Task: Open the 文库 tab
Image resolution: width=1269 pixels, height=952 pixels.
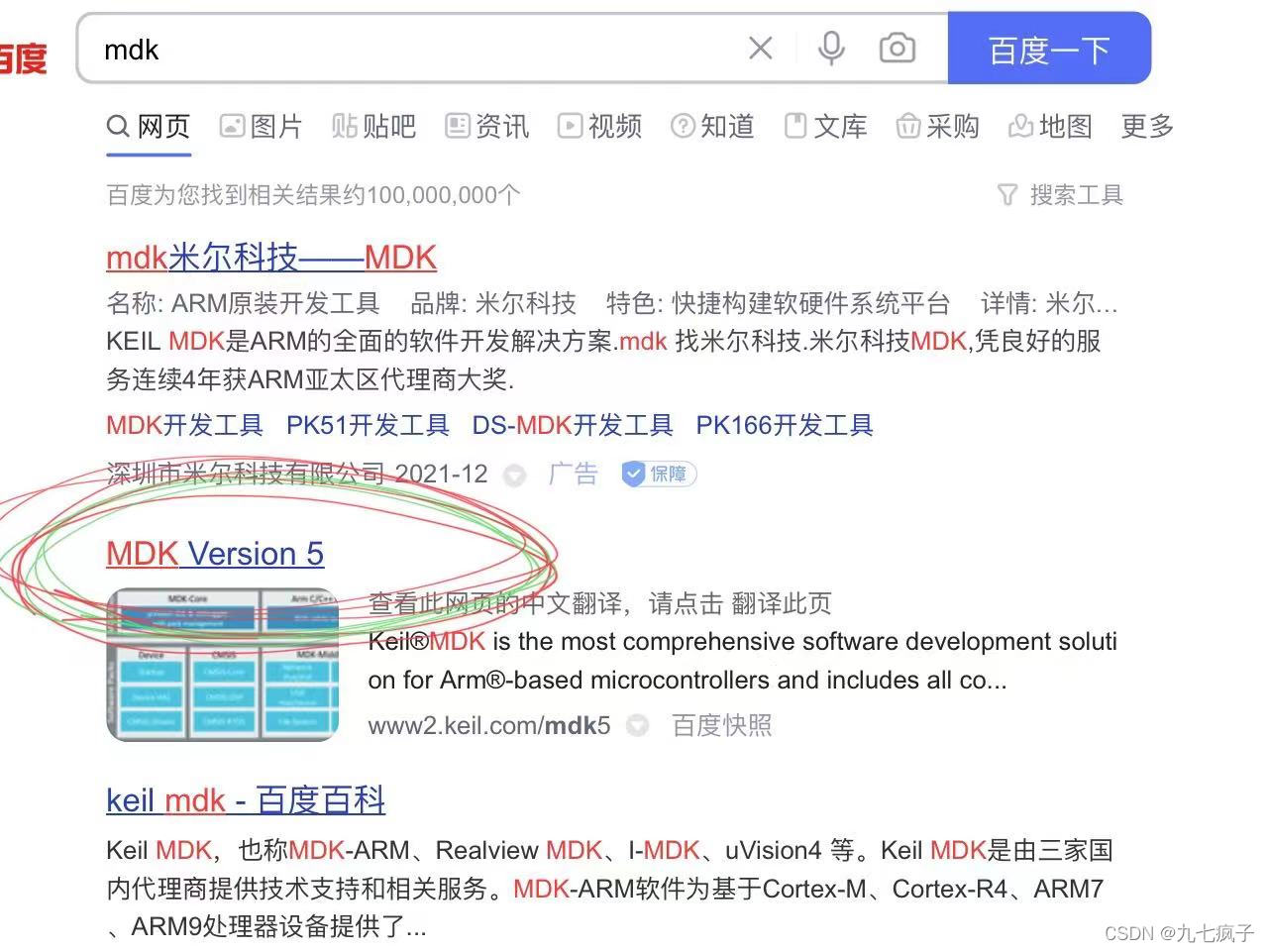Action: click(825, 127)
